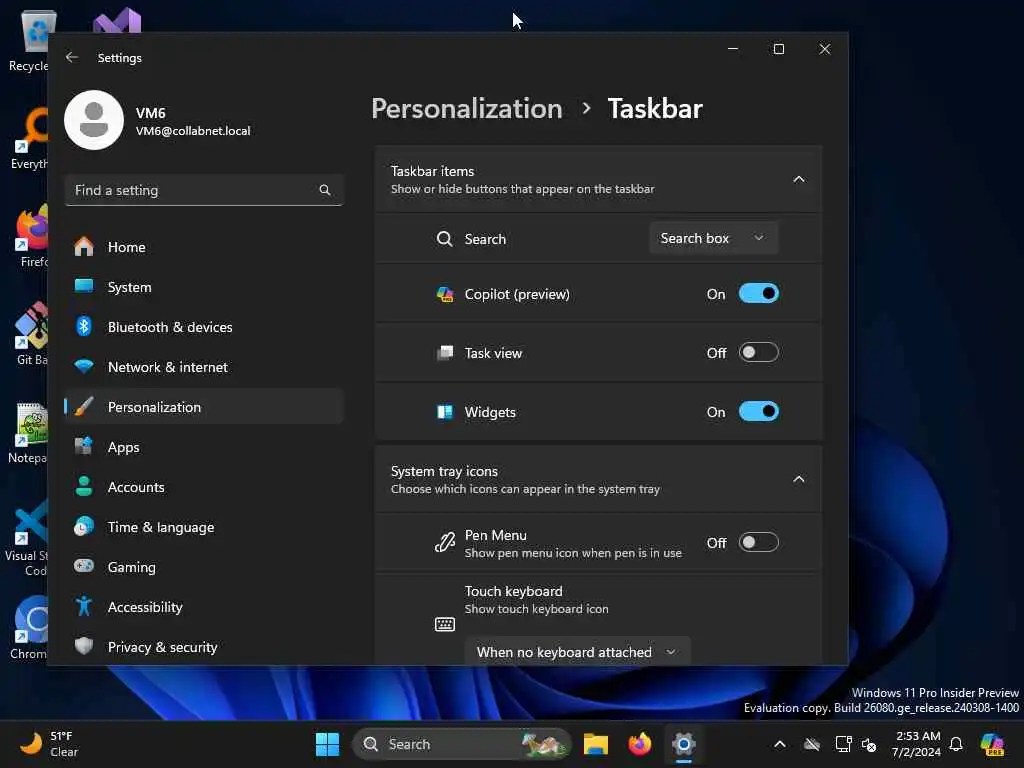The width and height of the screenshot is (1024, 768).
Task: Open Gaming settings page
Action: (x=204, y=566)
